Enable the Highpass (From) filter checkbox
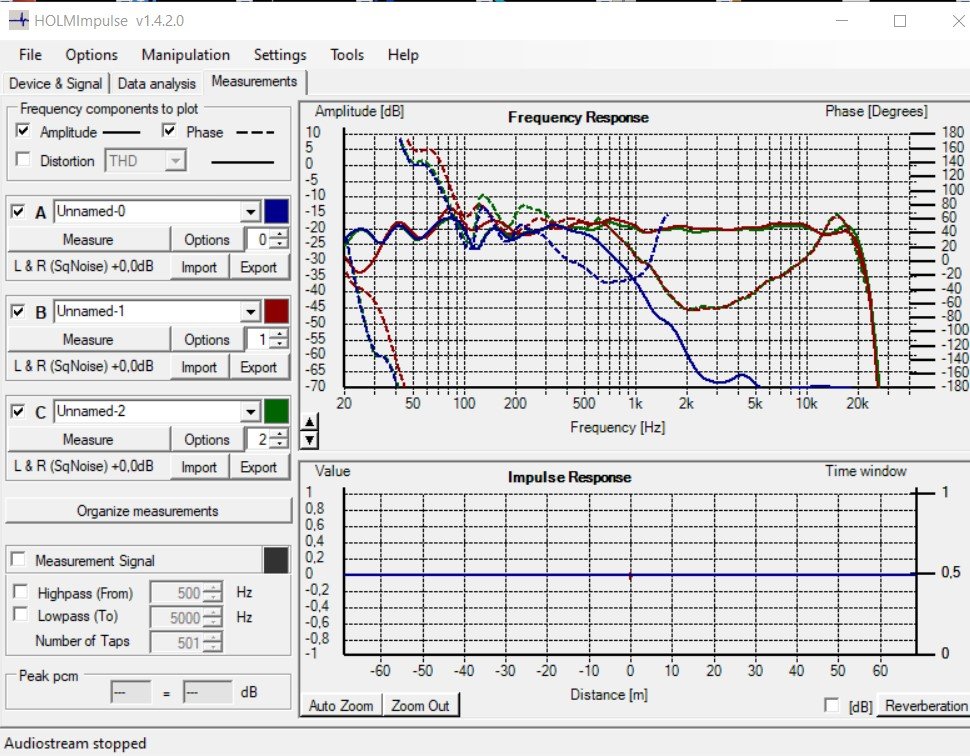 (18, 593)
